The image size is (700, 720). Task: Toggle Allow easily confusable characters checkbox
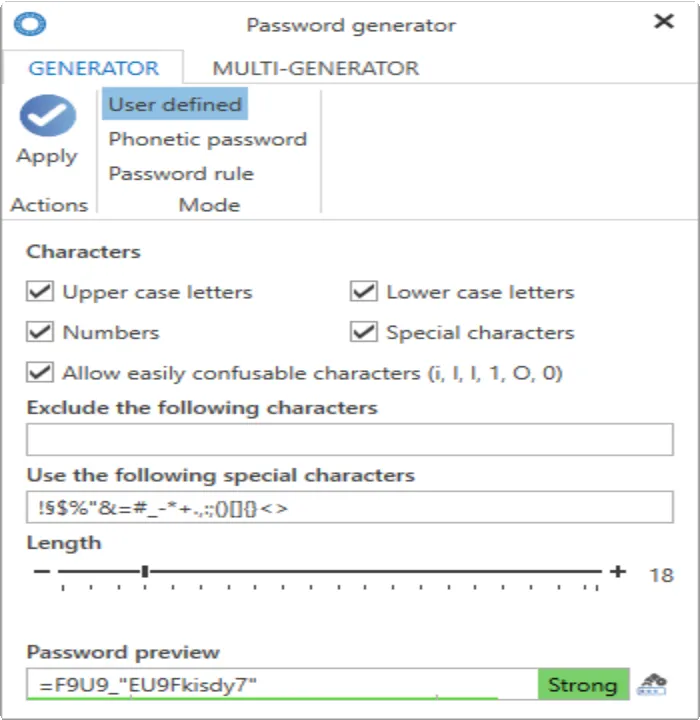(x=40, y=372)
